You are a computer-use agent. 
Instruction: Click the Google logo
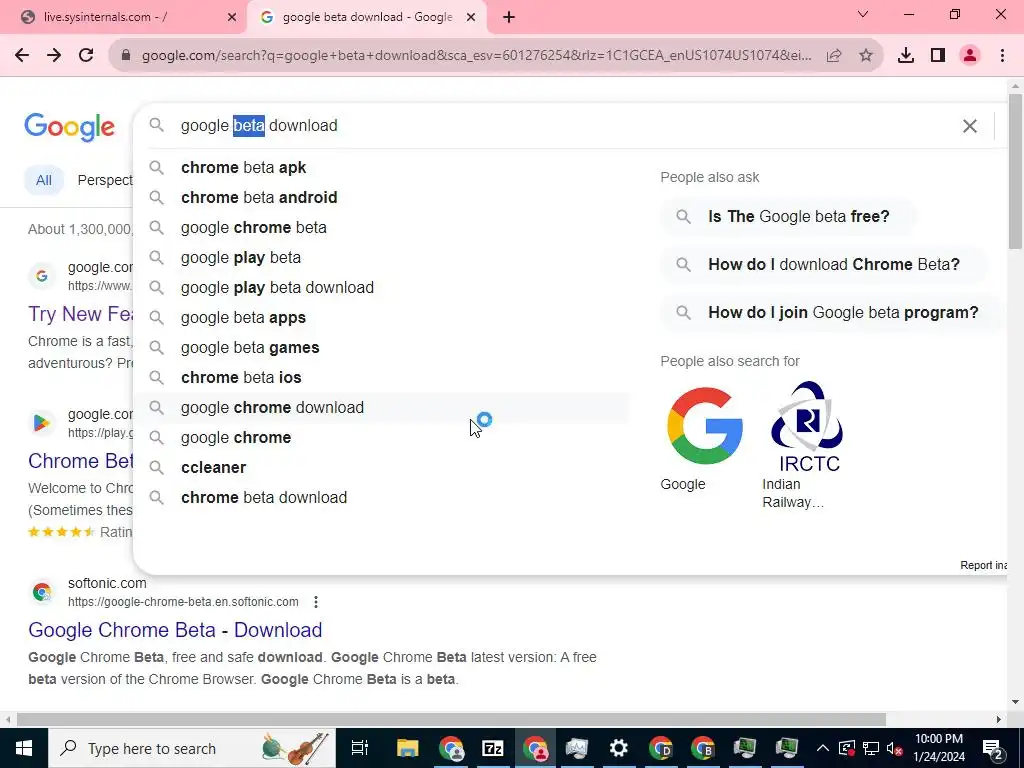tap(69, 127)
